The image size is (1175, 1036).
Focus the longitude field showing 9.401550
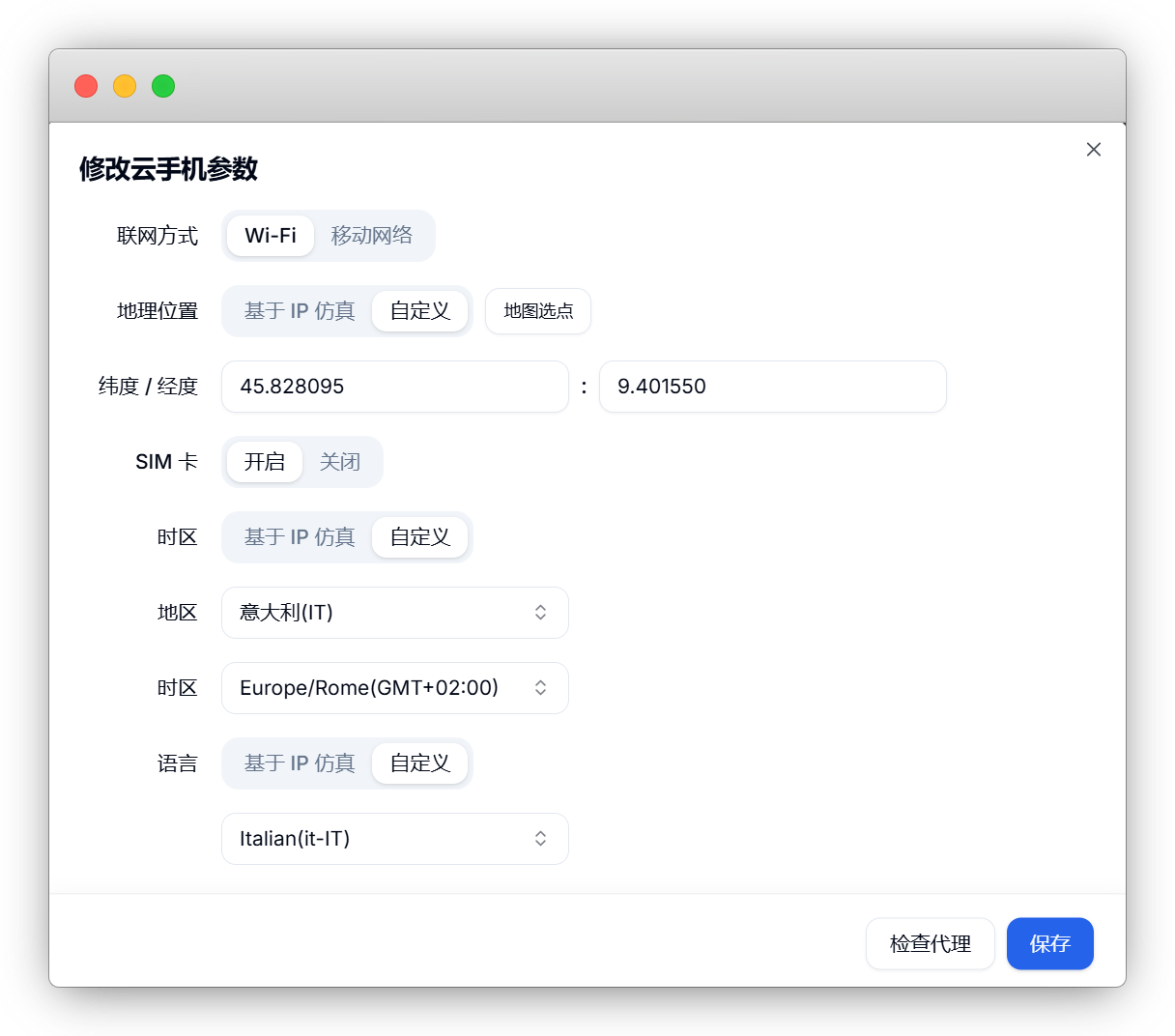tap(772, 387)
